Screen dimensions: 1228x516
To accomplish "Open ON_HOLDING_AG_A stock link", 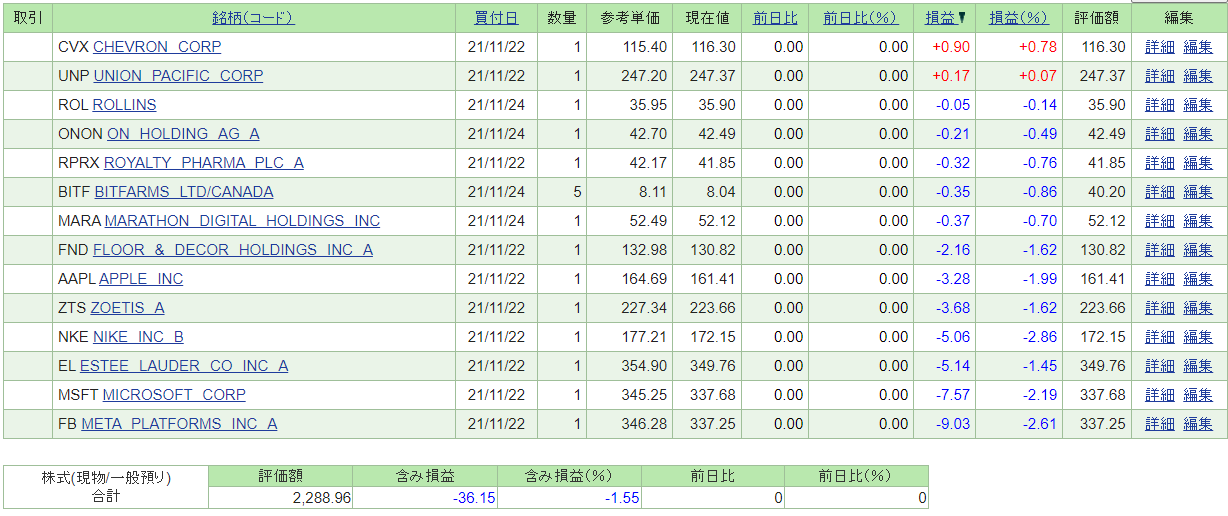I will click(x=183, y=134).
